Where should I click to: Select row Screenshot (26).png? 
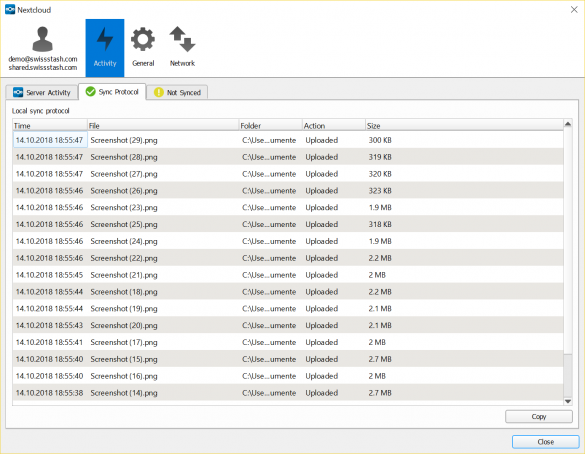(x=288, y=190)
